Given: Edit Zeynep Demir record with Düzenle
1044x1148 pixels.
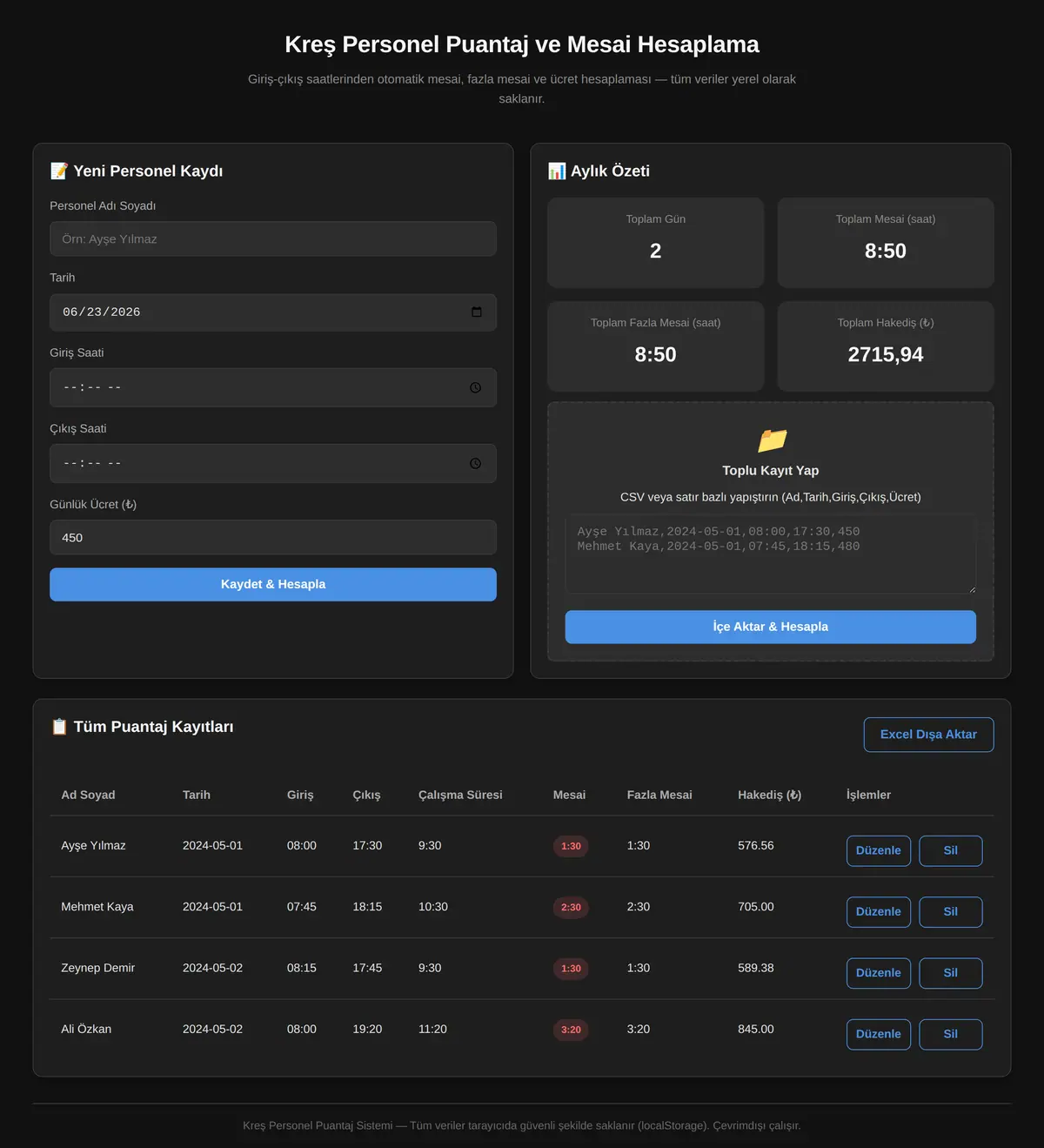Looking at the screenshot, I should click(x=879, y=973).
